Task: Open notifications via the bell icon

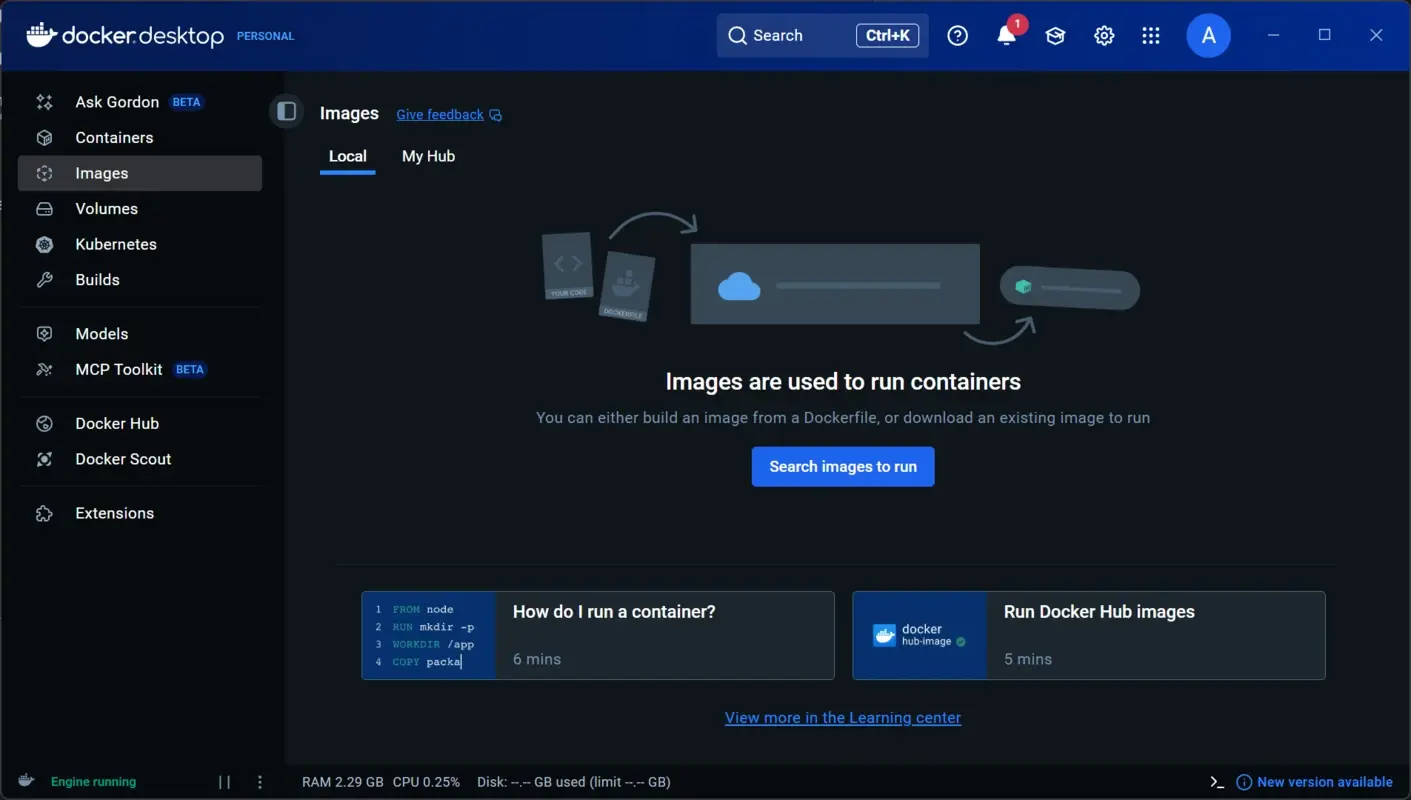Action: click(x=1006, y=35)
